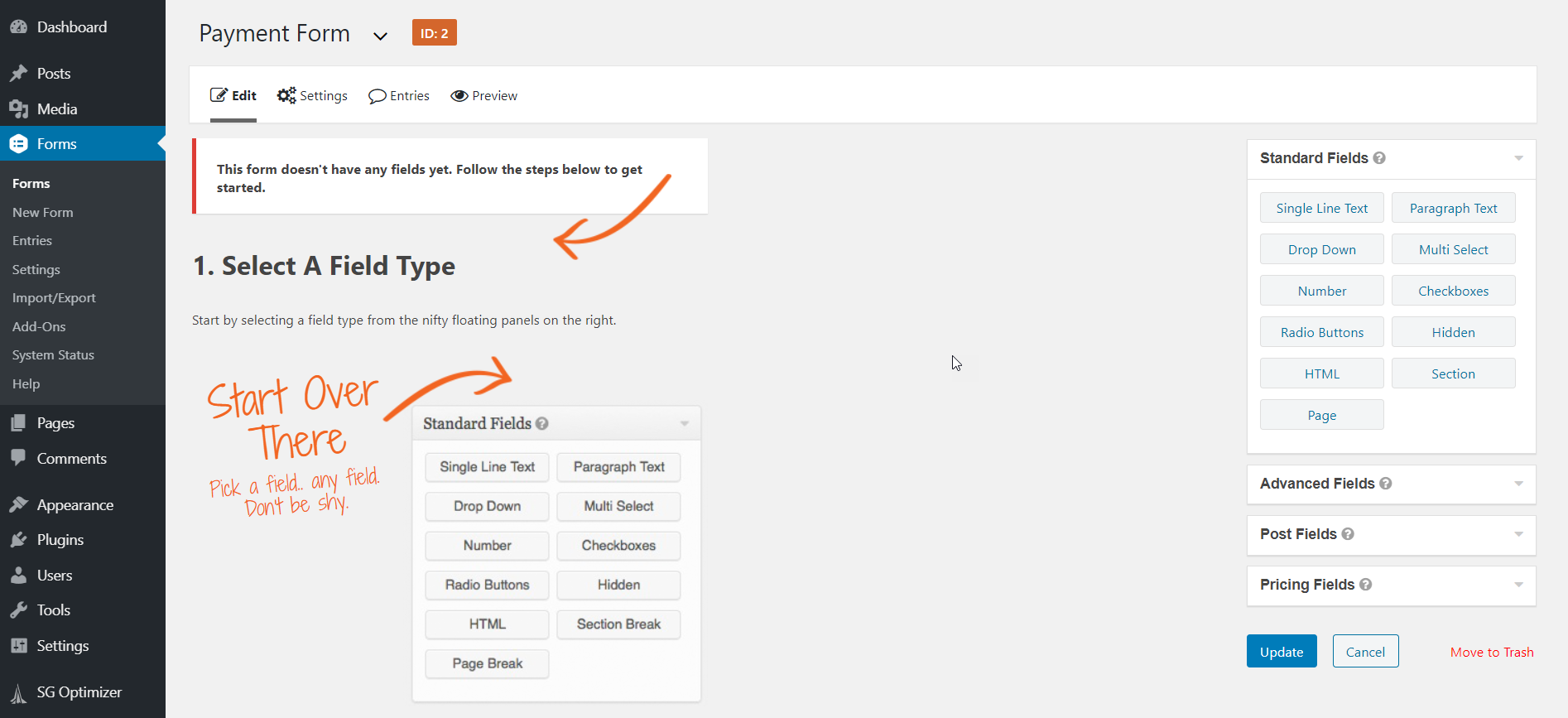
Task: Click the Preview eye icon
Action: pyautogui.click(x=459, y=96)
